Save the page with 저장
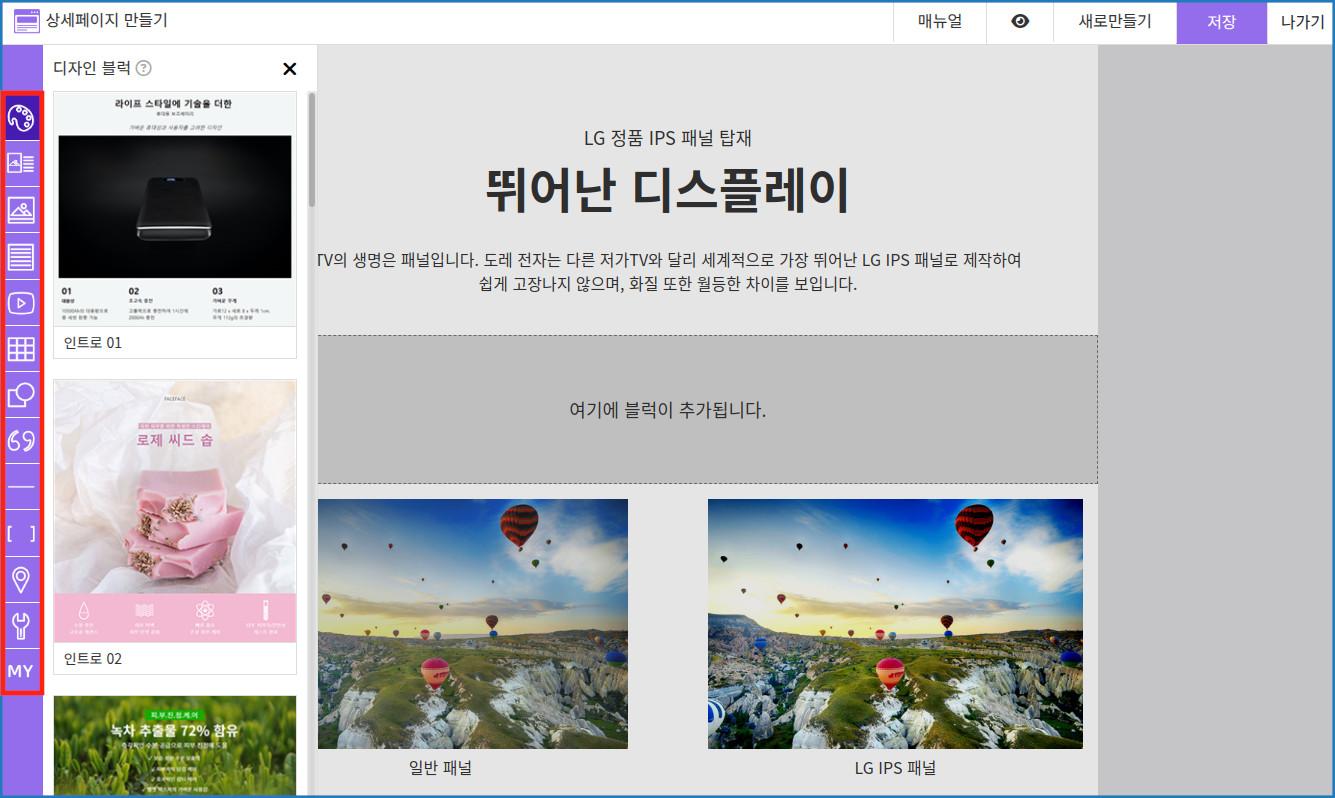This screenshot has height=798, width=1335. click(1221, 22)
